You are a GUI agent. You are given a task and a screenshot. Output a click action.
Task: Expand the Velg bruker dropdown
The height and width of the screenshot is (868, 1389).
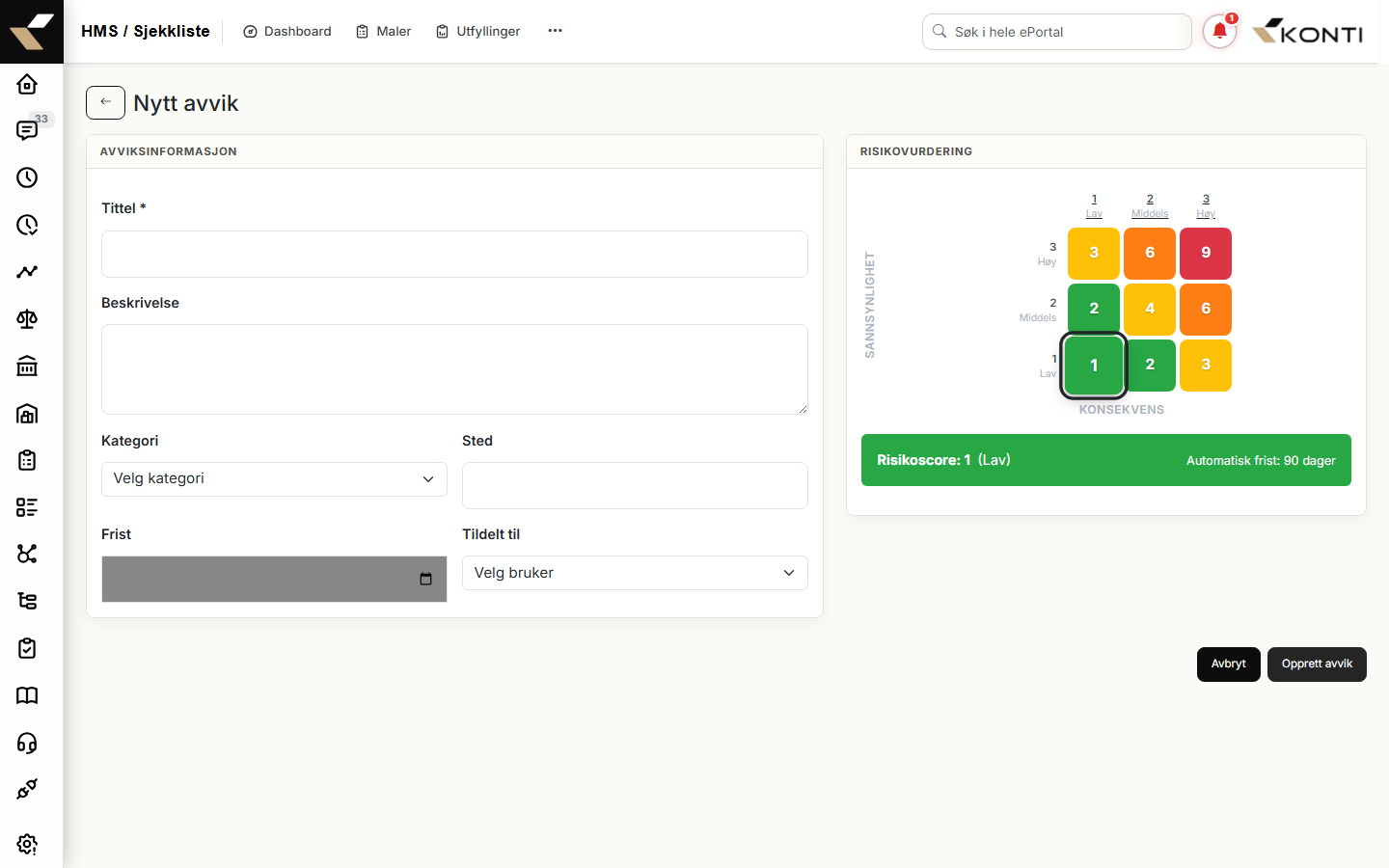click(x=635, y=573)
